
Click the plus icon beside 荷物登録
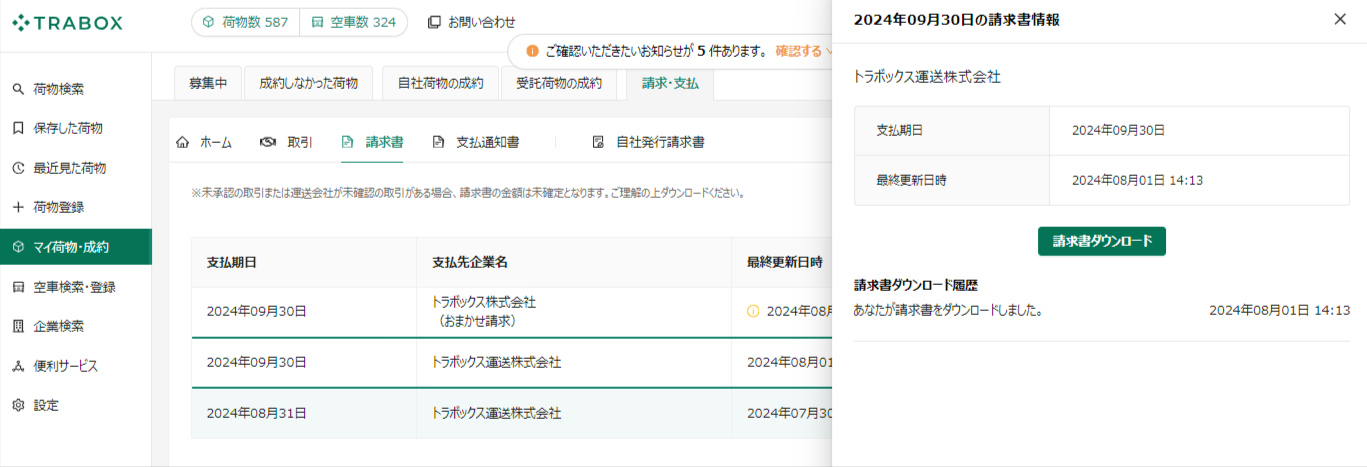[x=18, y=207]
